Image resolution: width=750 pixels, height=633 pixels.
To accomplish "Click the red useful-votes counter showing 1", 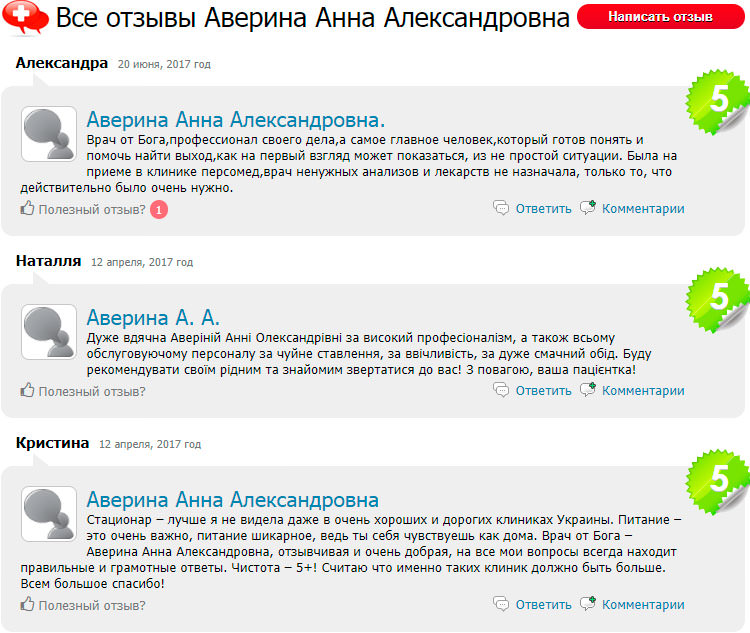I will pyautogui.click(x=159, y=210).
